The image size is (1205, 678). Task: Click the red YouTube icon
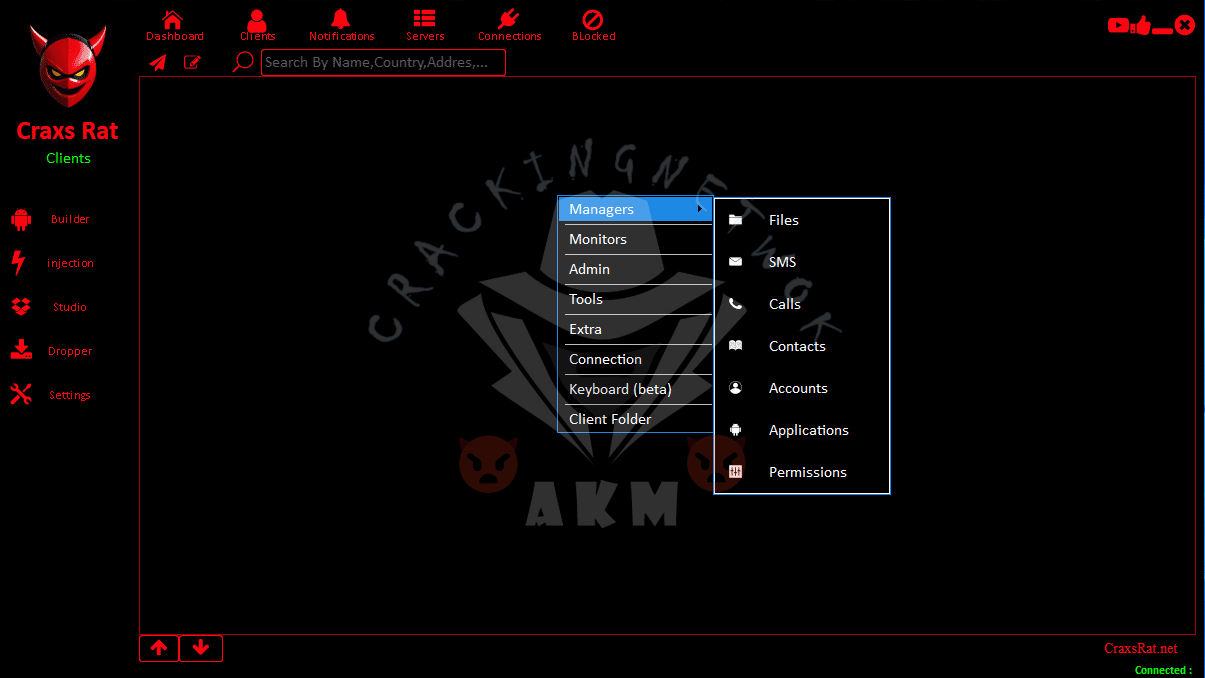1117,26
